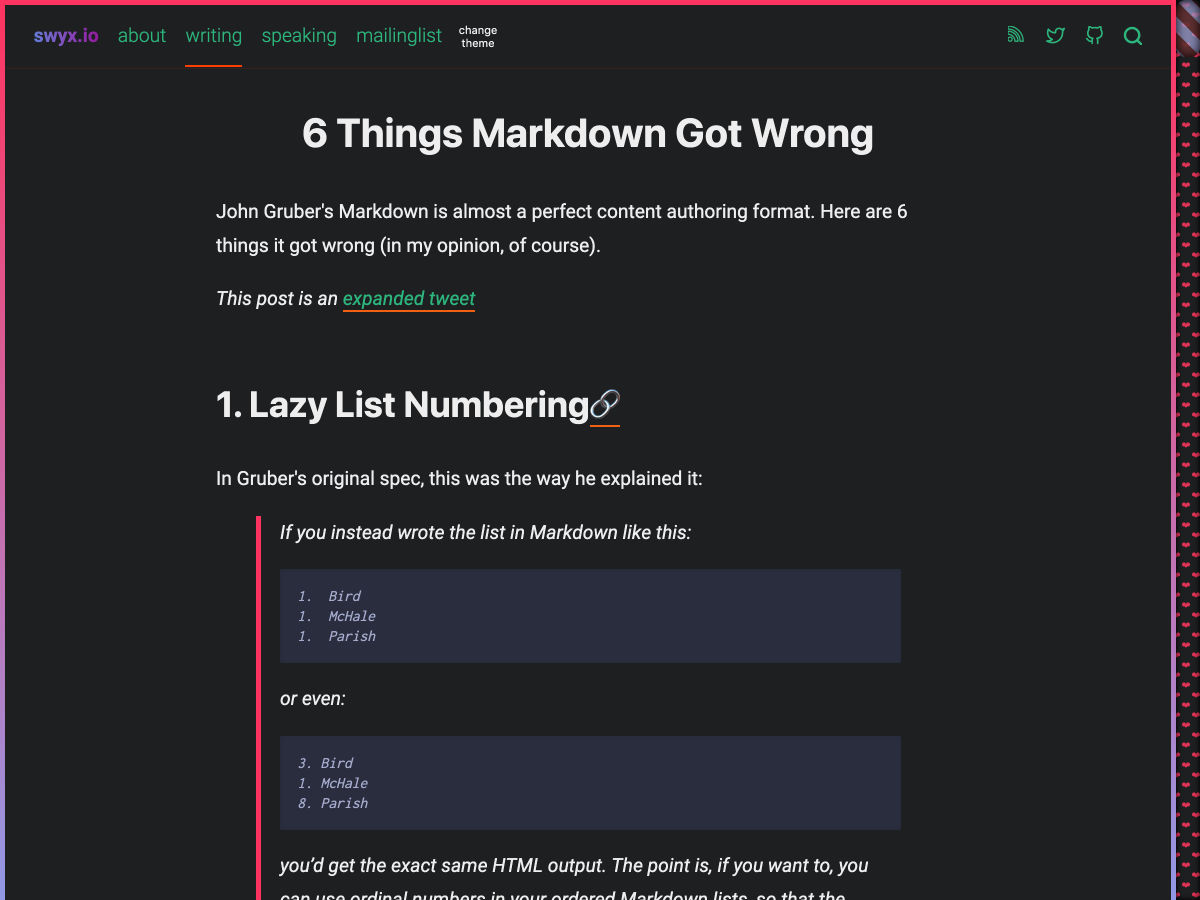The height and width of the screenshot is (900, 1200).
Task: Click the 'John Gruber's Markdown' intro paragraph
Action: pyautogui.click(x=562, y=228)
